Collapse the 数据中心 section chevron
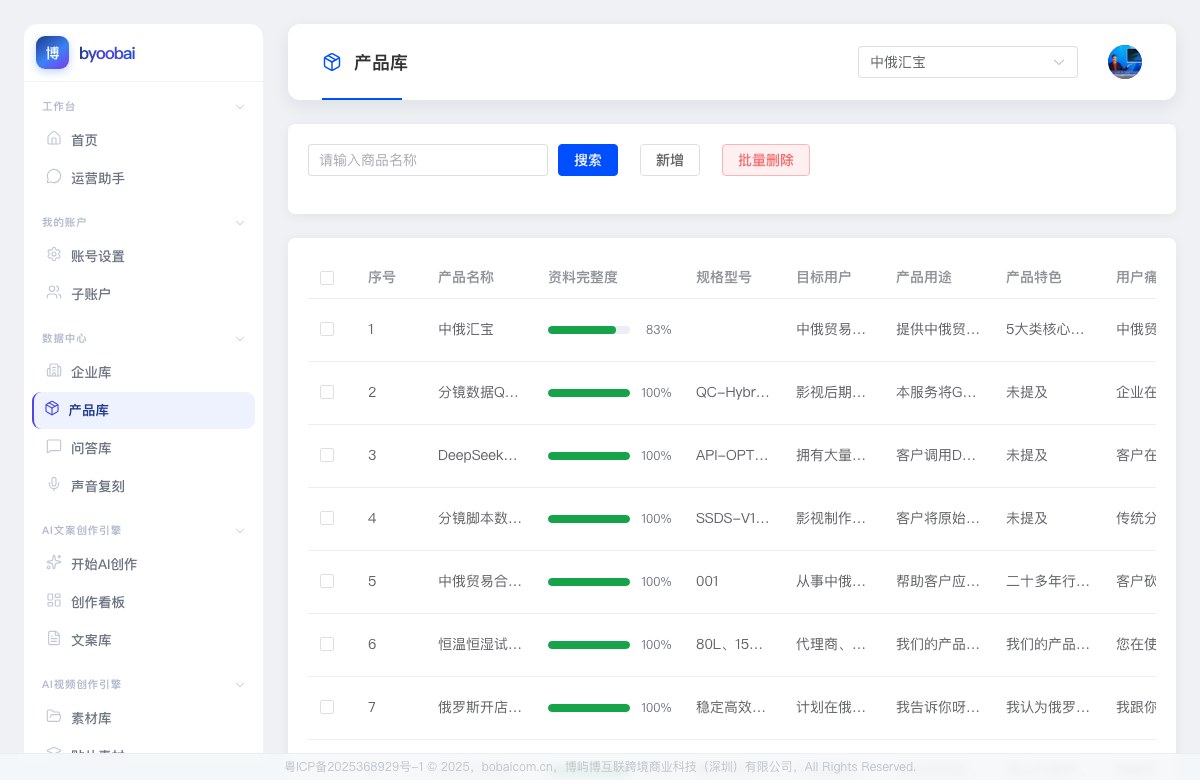 click(239, 338)
